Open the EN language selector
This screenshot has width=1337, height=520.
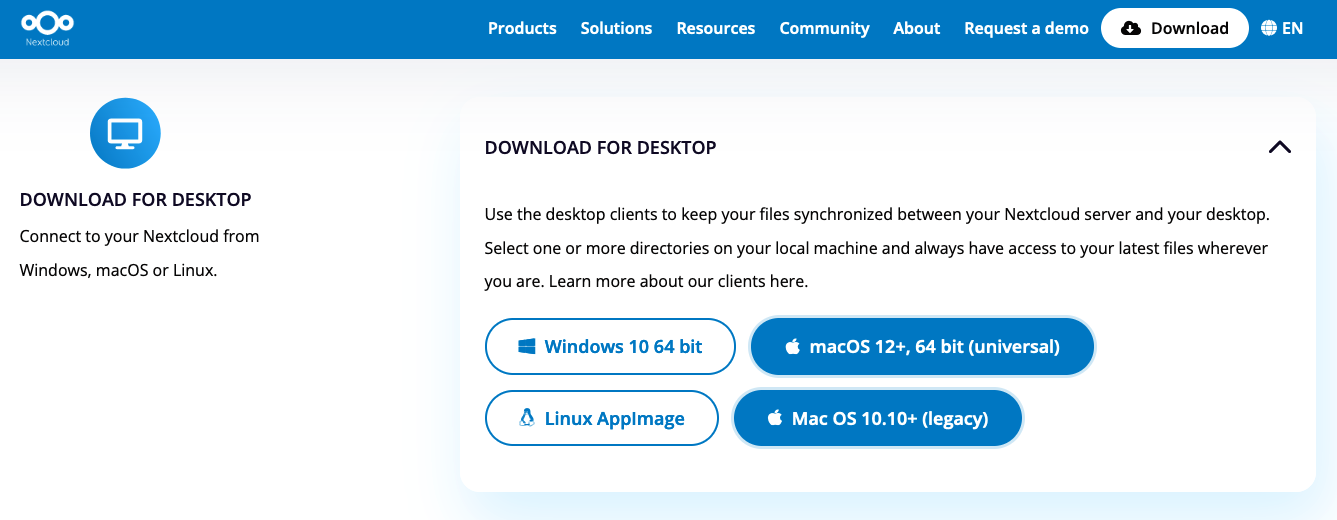click(x=1282, y=28)
